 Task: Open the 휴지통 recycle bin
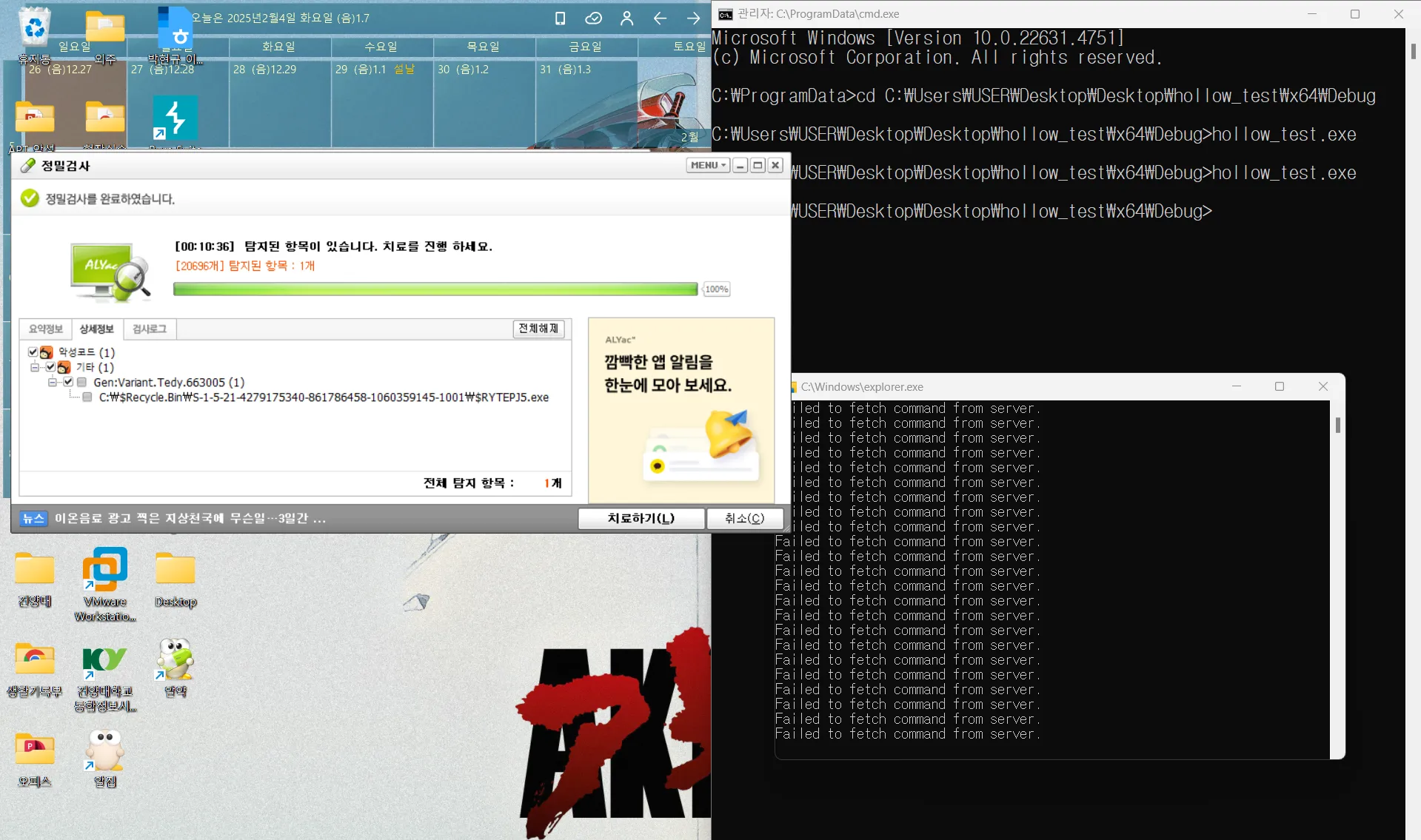(x=34, y=26)
